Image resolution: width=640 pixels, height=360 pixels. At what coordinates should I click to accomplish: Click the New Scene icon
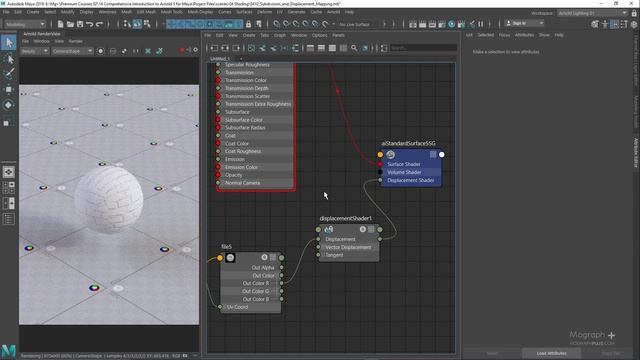tap(60, 24)
